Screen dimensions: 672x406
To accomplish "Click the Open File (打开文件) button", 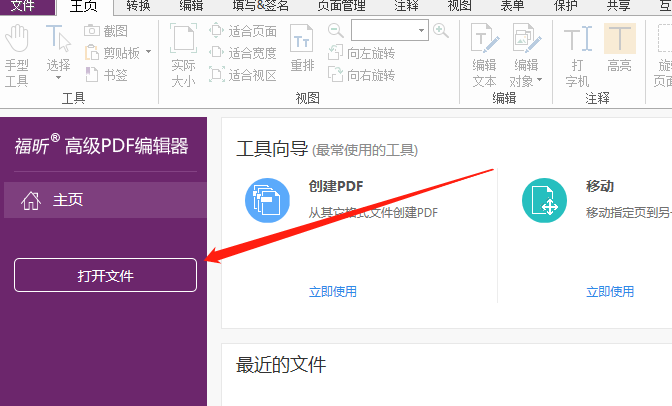I will coord(105,276).
